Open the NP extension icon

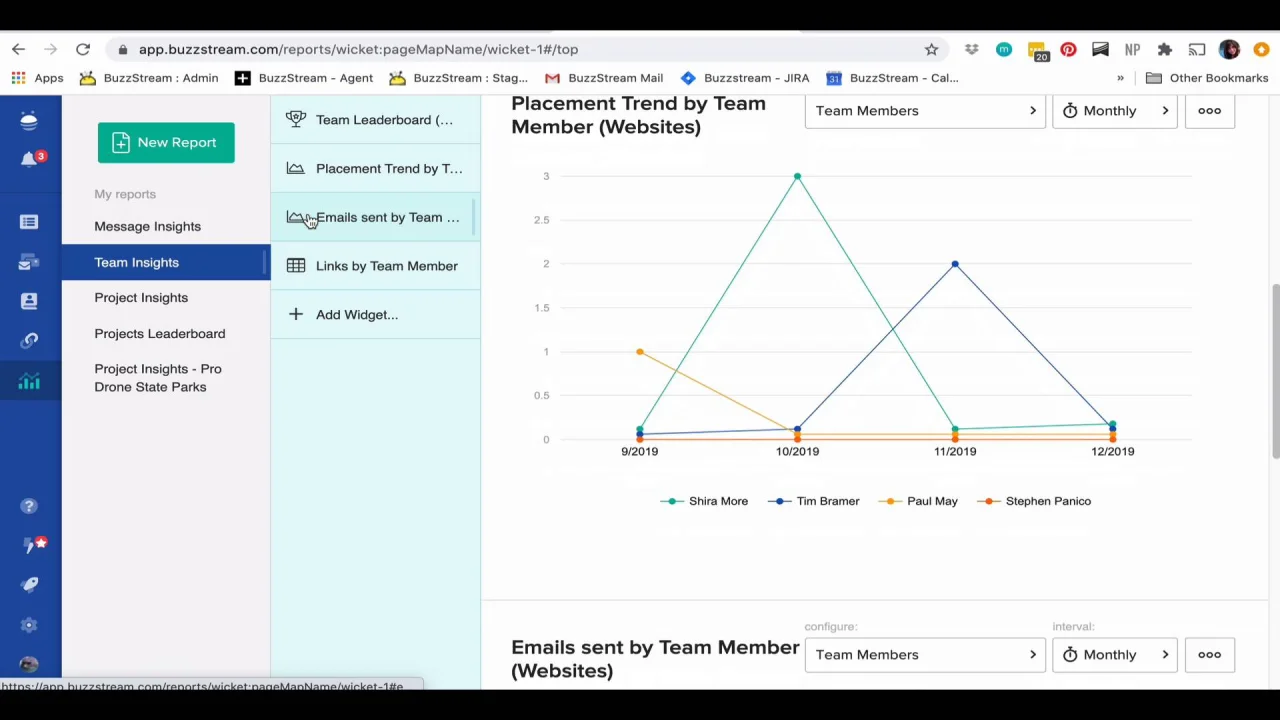point(1132,49)
